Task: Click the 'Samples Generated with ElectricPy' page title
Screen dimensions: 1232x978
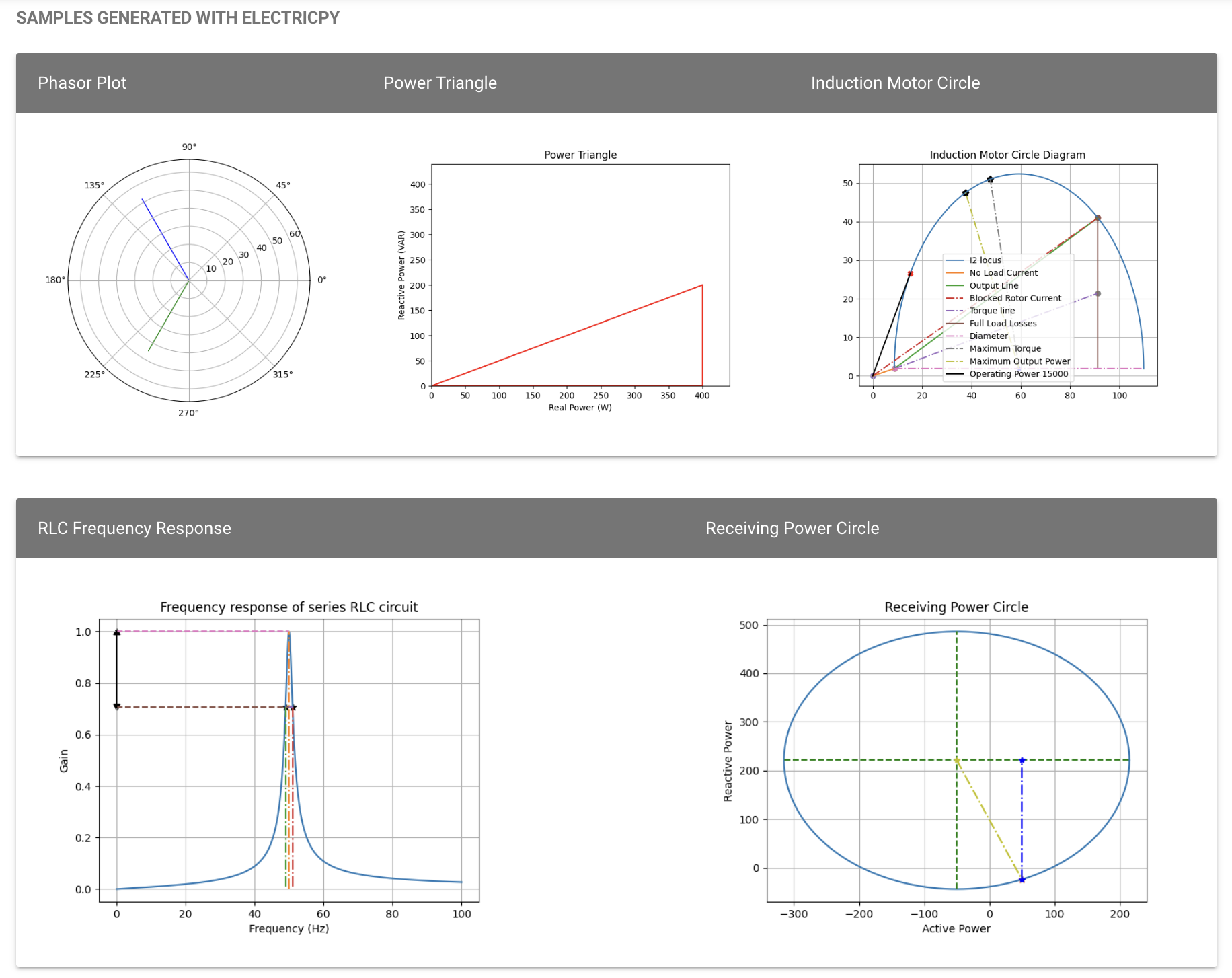Action: [x=178, y=17]
